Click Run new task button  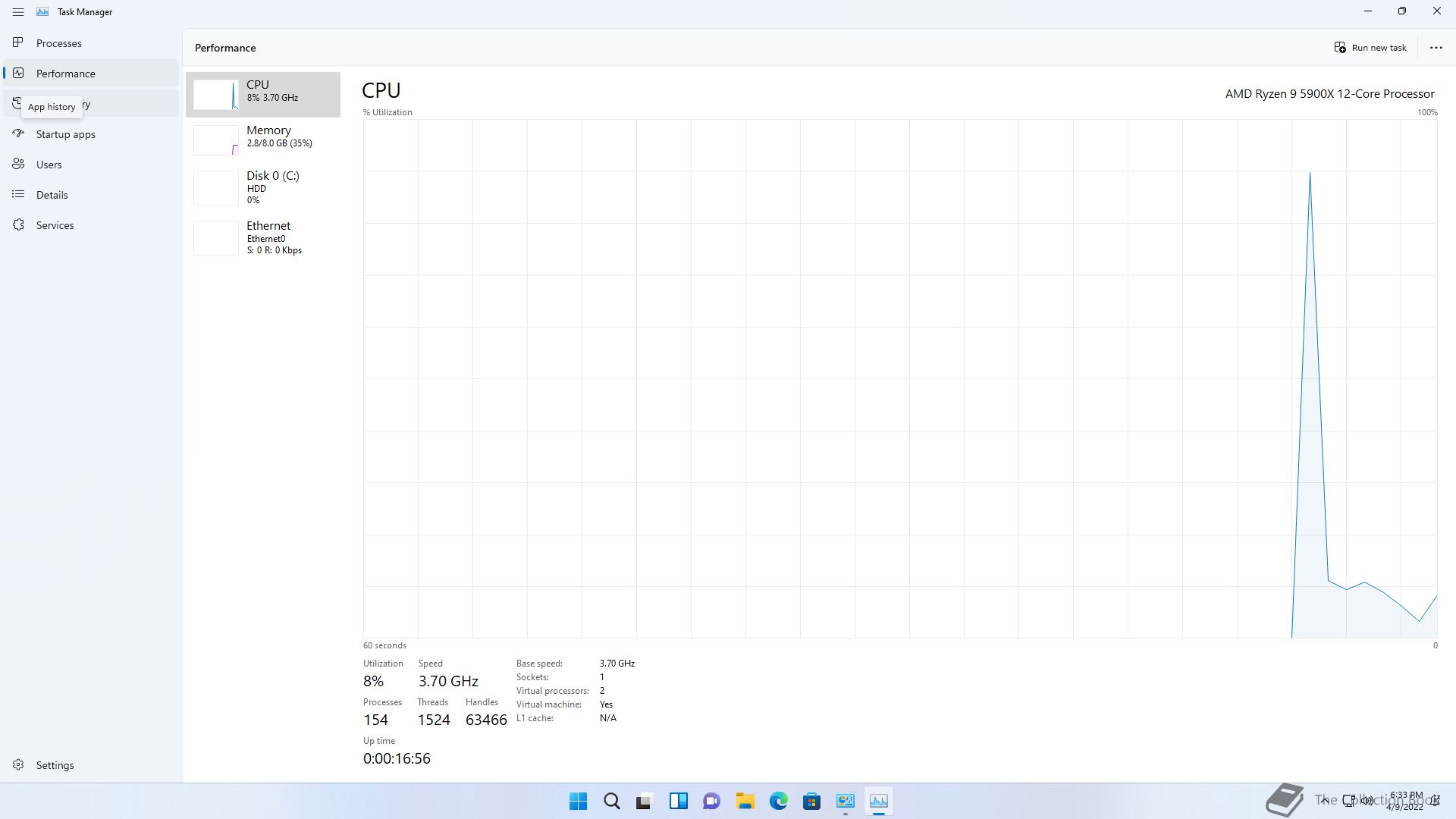click(1370, 48)
